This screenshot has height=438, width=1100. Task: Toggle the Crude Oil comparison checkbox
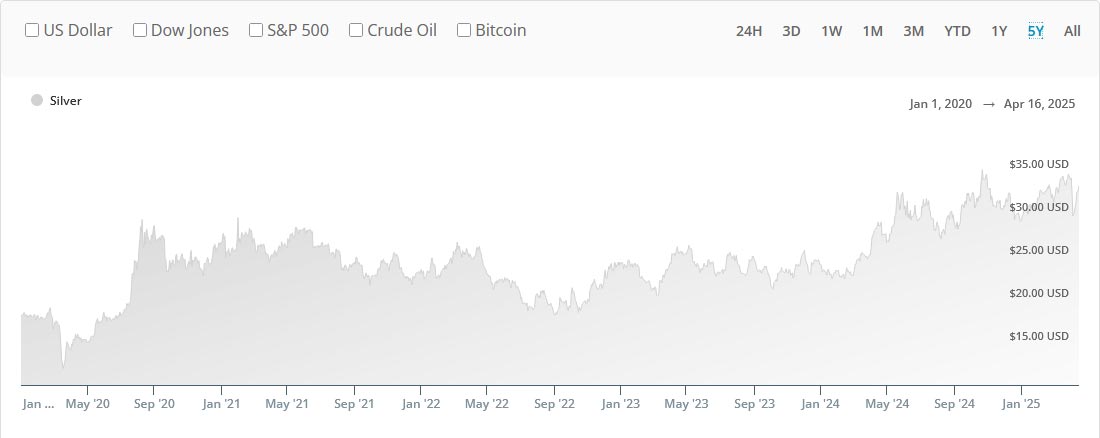click(x=356, y=30)
